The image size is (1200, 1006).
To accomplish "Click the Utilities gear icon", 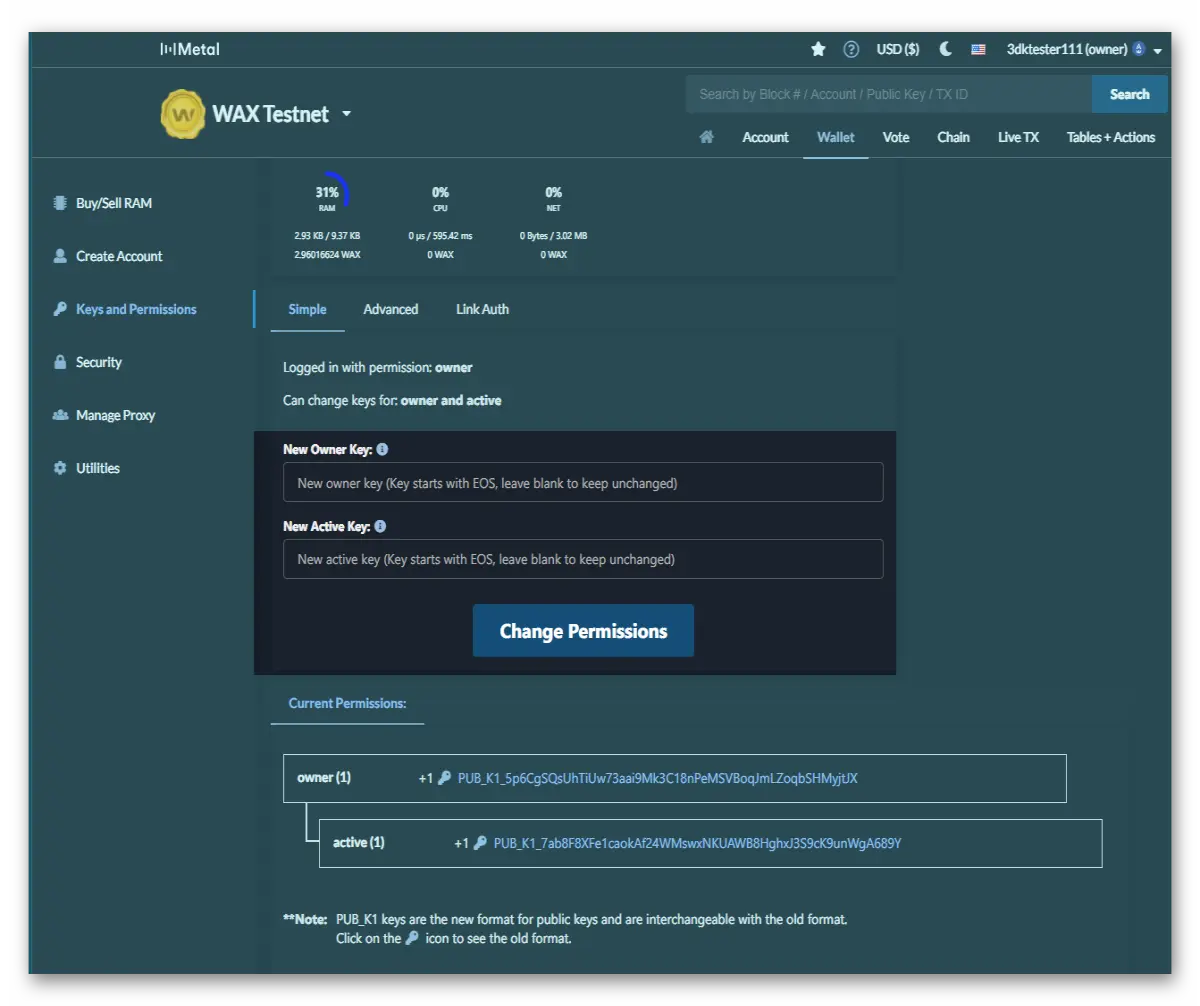I will pyautogui.click(x=60, y=468).
